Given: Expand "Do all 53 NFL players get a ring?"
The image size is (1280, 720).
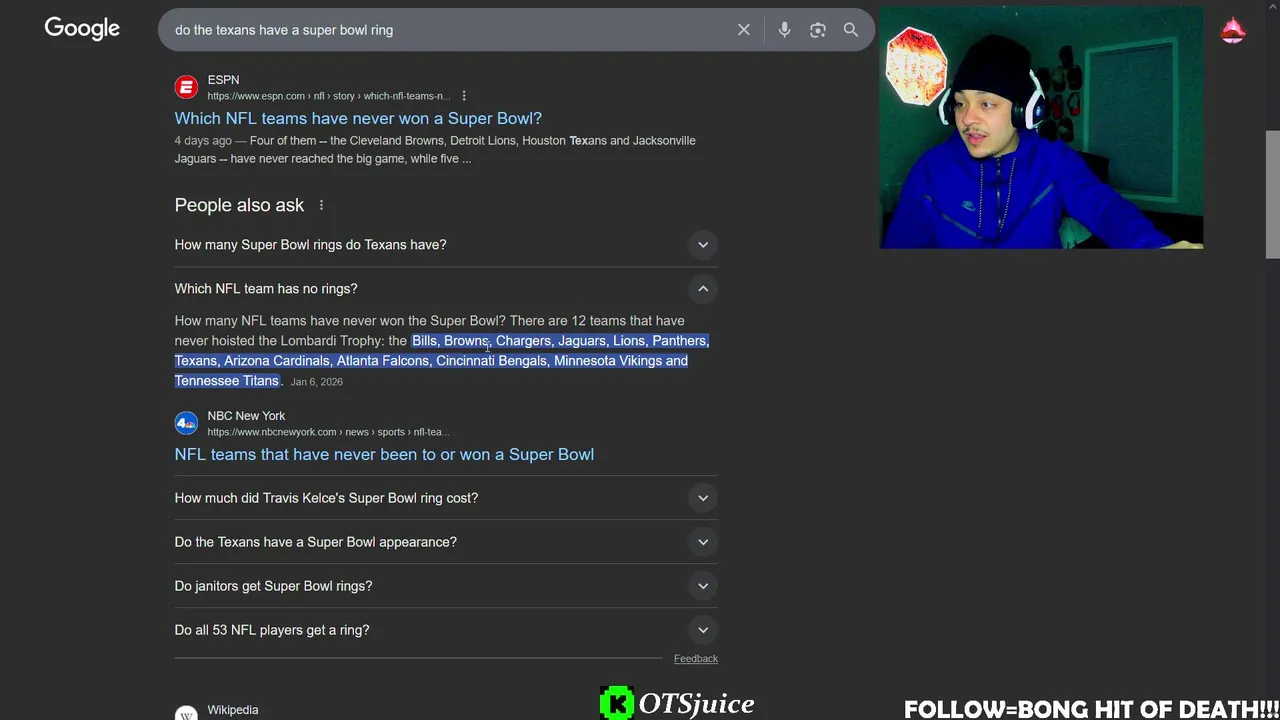Looking at the screenshot, I should (446, 630).
